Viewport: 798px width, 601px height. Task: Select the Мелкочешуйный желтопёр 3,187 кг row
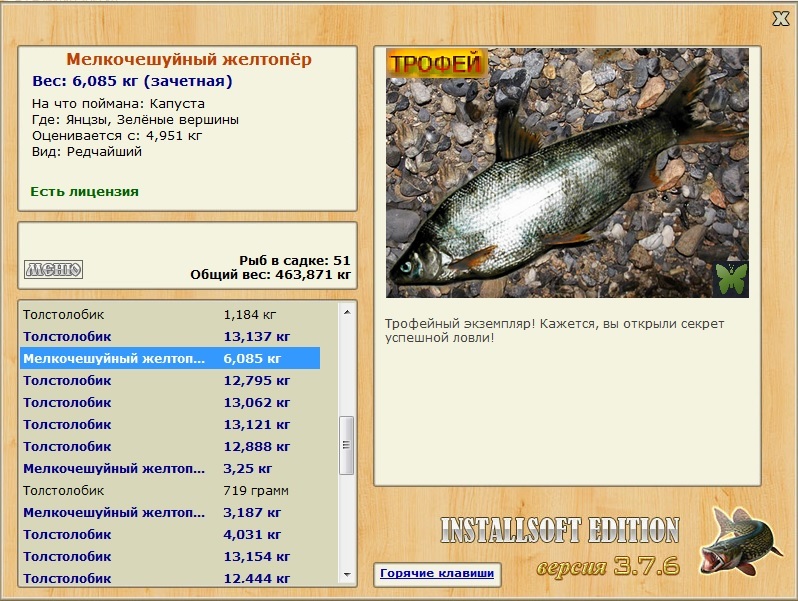point(170,512)
